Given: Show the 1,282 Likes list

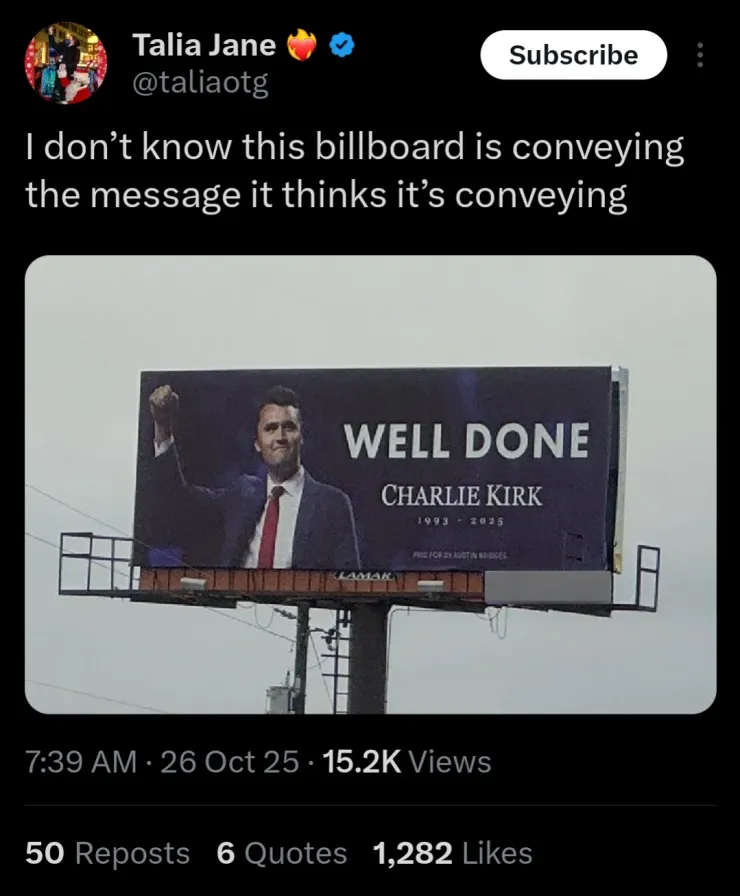Looking at the screenshot, I should coord(452,853).
